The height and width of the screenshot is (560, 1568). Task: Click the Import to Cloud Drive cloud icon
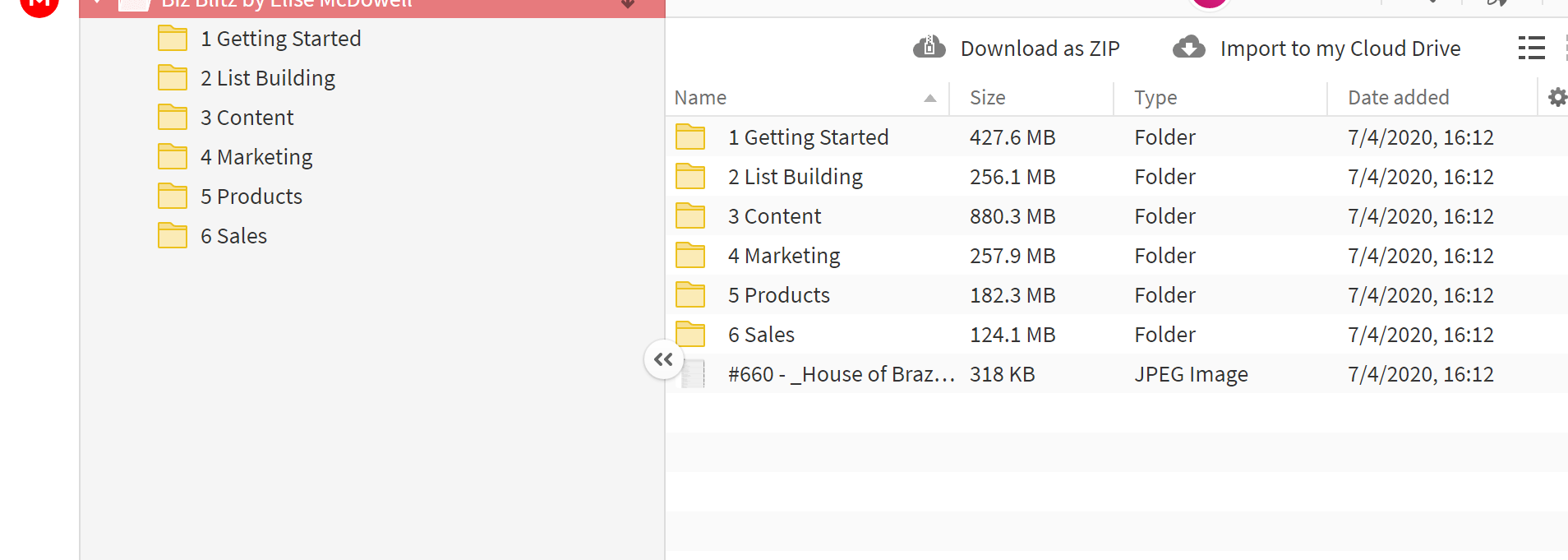point(1189,47)
